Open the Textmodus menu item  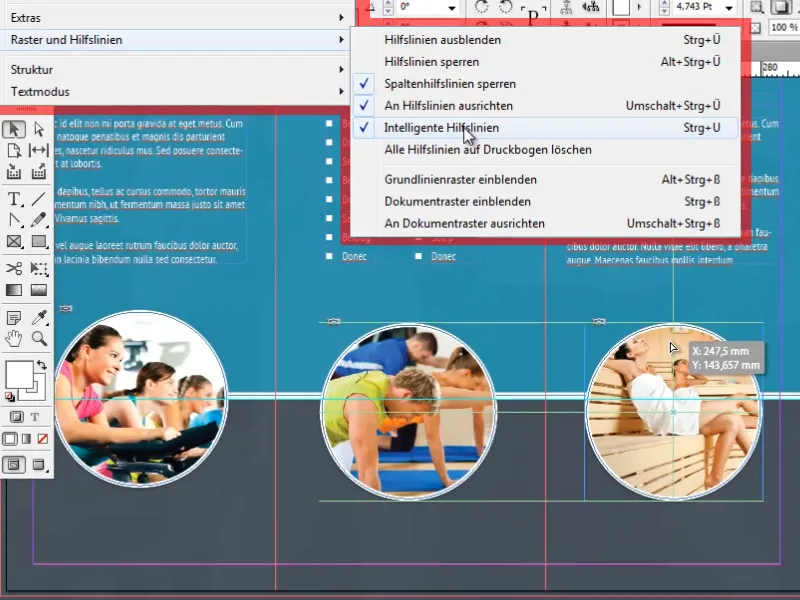coord(176,92)
